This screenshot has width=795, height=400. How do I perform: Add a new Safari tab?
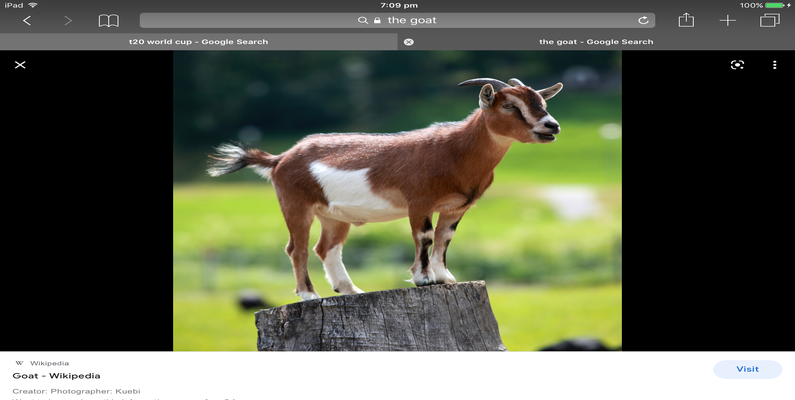point(728,20)
